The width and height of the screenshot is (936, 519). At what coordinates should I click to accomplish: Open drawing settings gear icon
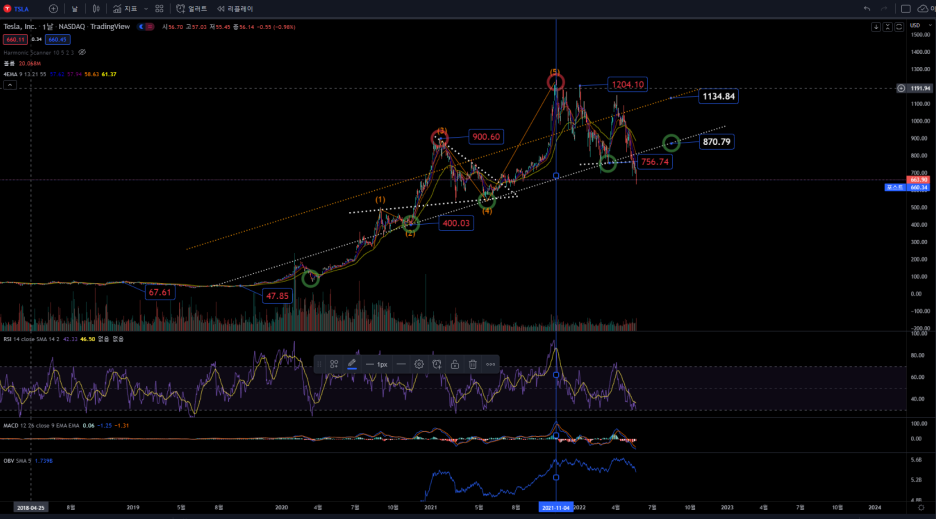tap(419, 364)
